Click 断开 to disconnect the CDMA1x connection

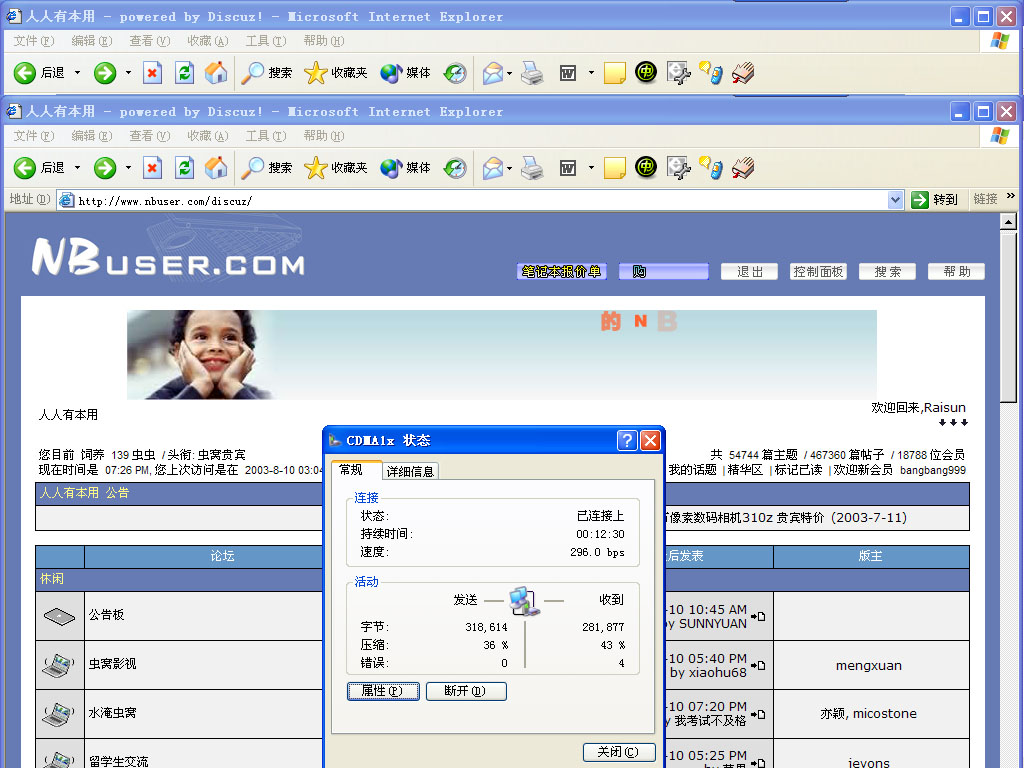tap(466, 691)
